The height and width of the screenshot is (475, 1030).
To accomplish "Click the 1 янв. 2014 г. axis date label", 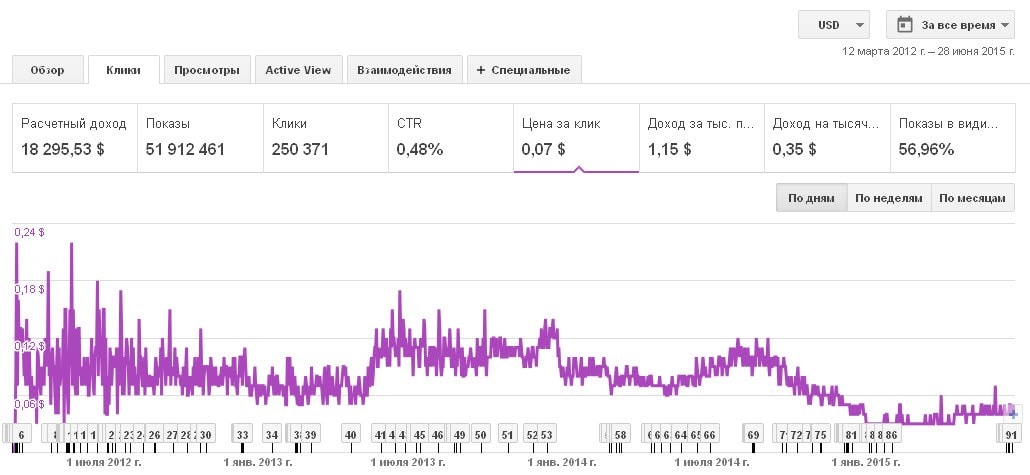I will click(560, 463).
